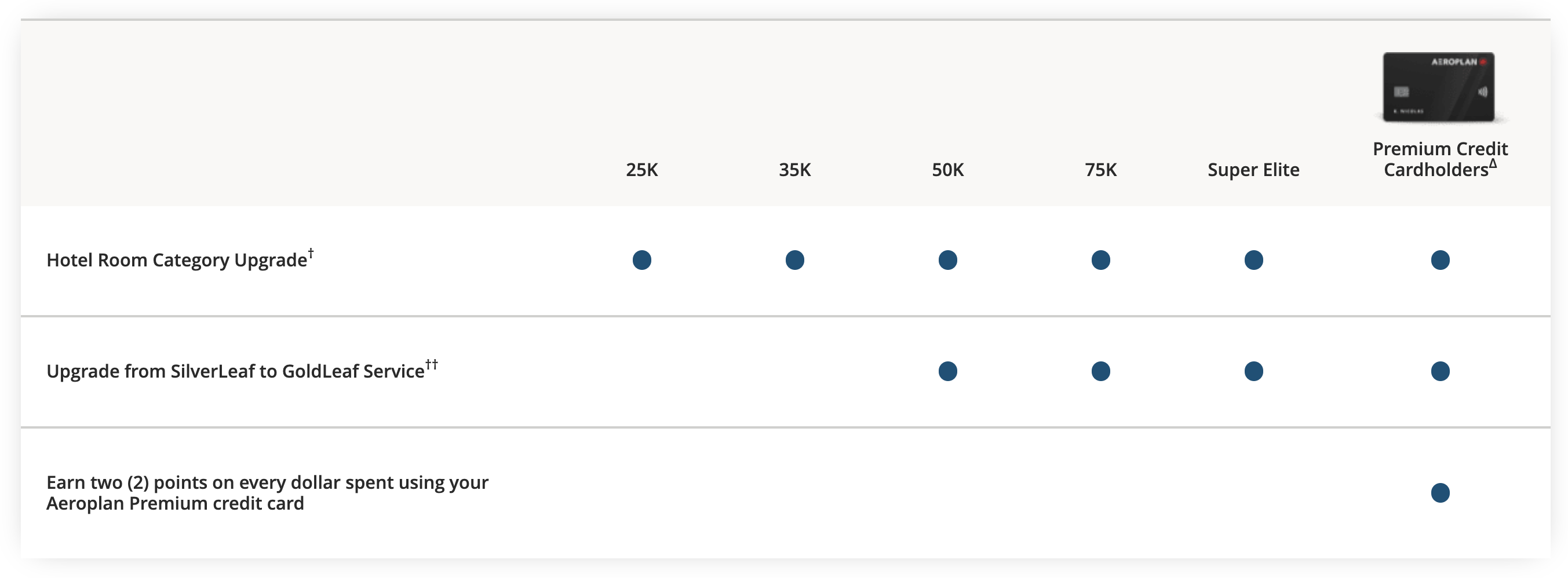The image size is (1568, 578).
Task: Click the 50K dot for Hotel Room Upgrade
Action: pos(947,261)
